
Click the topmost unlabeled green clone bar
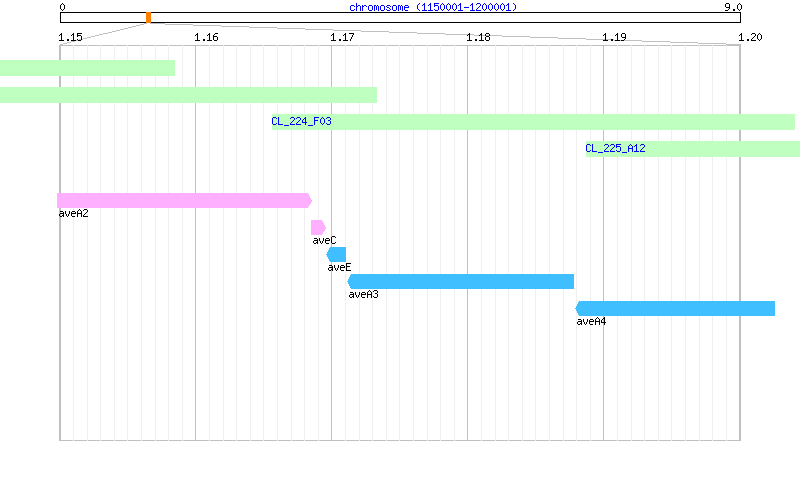coord(87,68)
